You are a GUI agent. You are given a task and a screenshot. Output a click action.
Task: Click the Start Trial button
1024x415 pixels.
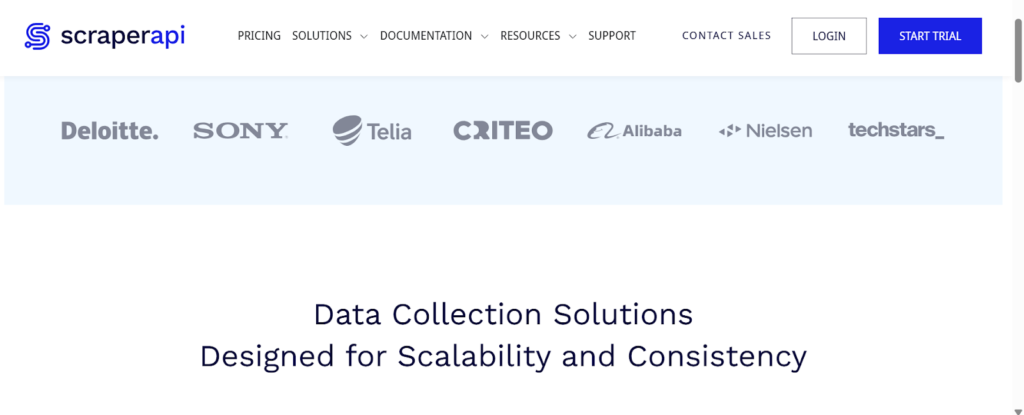coord(930,36)
